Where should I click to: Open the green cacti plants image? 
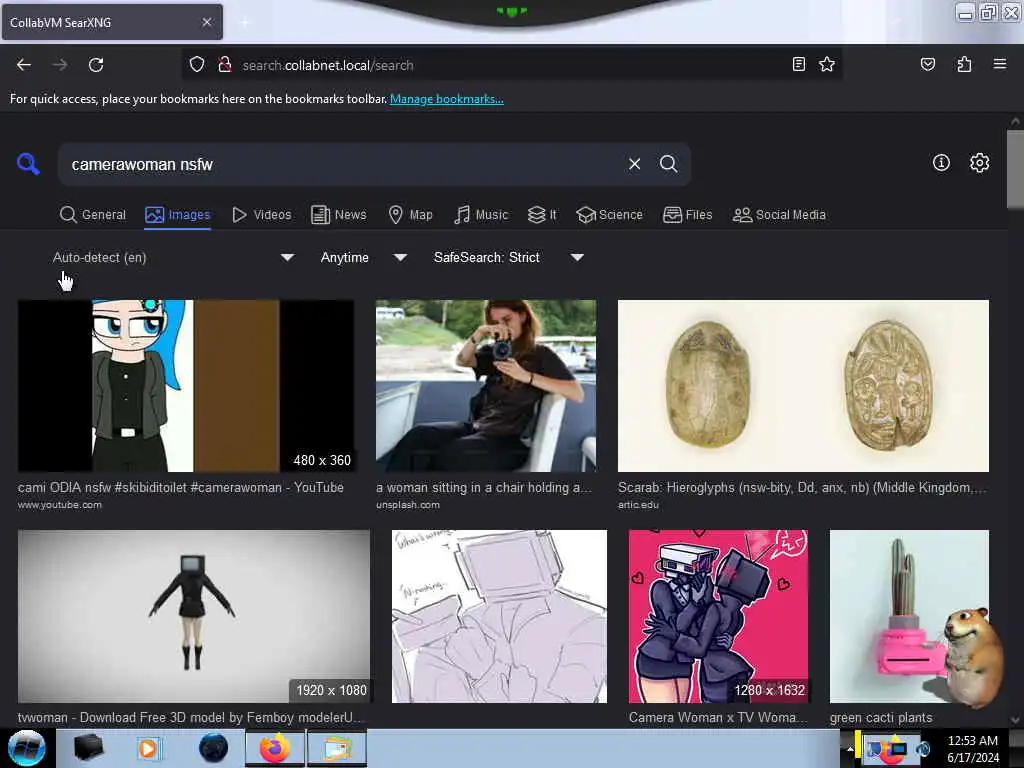click(x=909, y=616)
